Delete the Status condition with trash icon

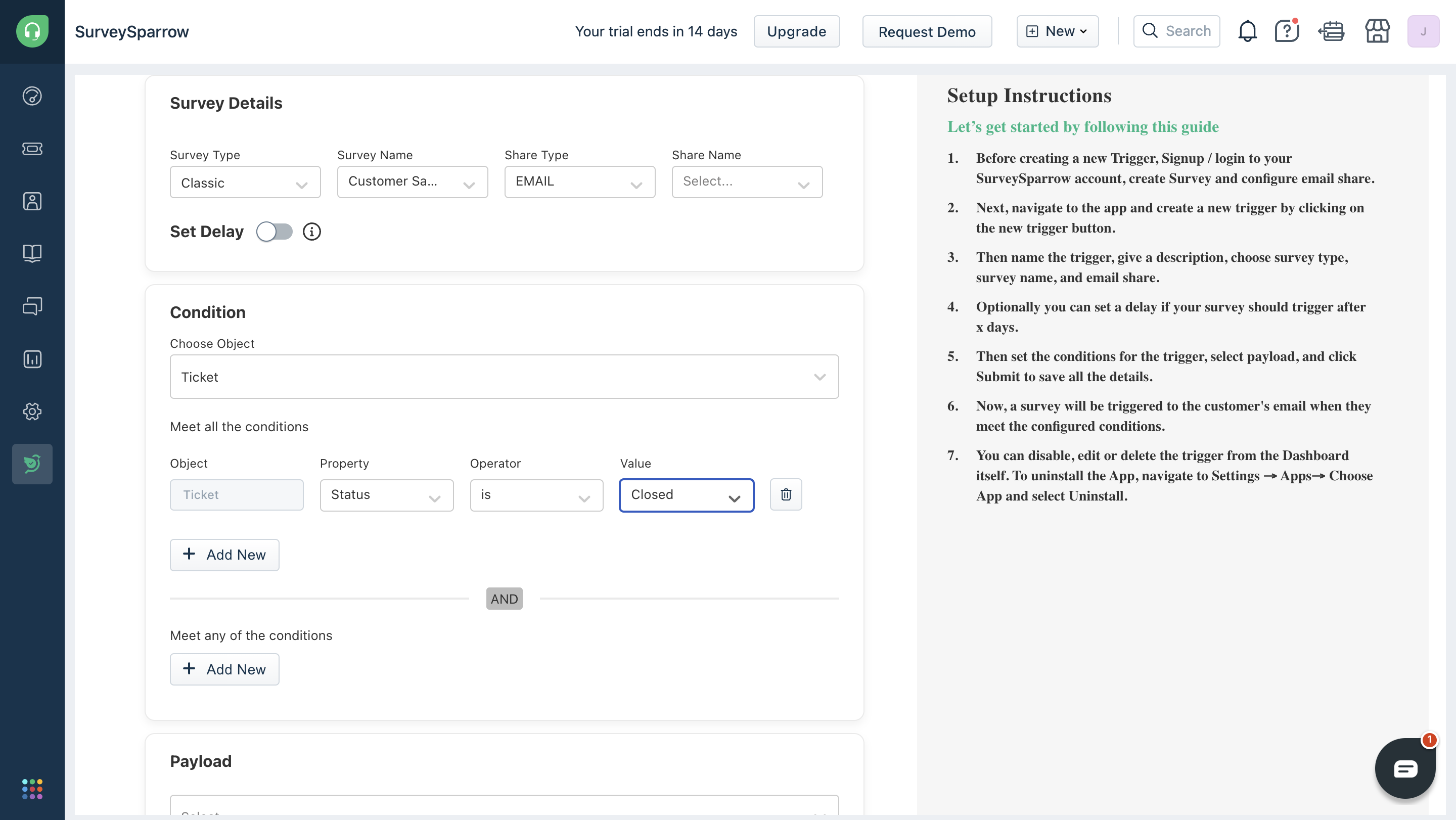(x=786, y=494)
